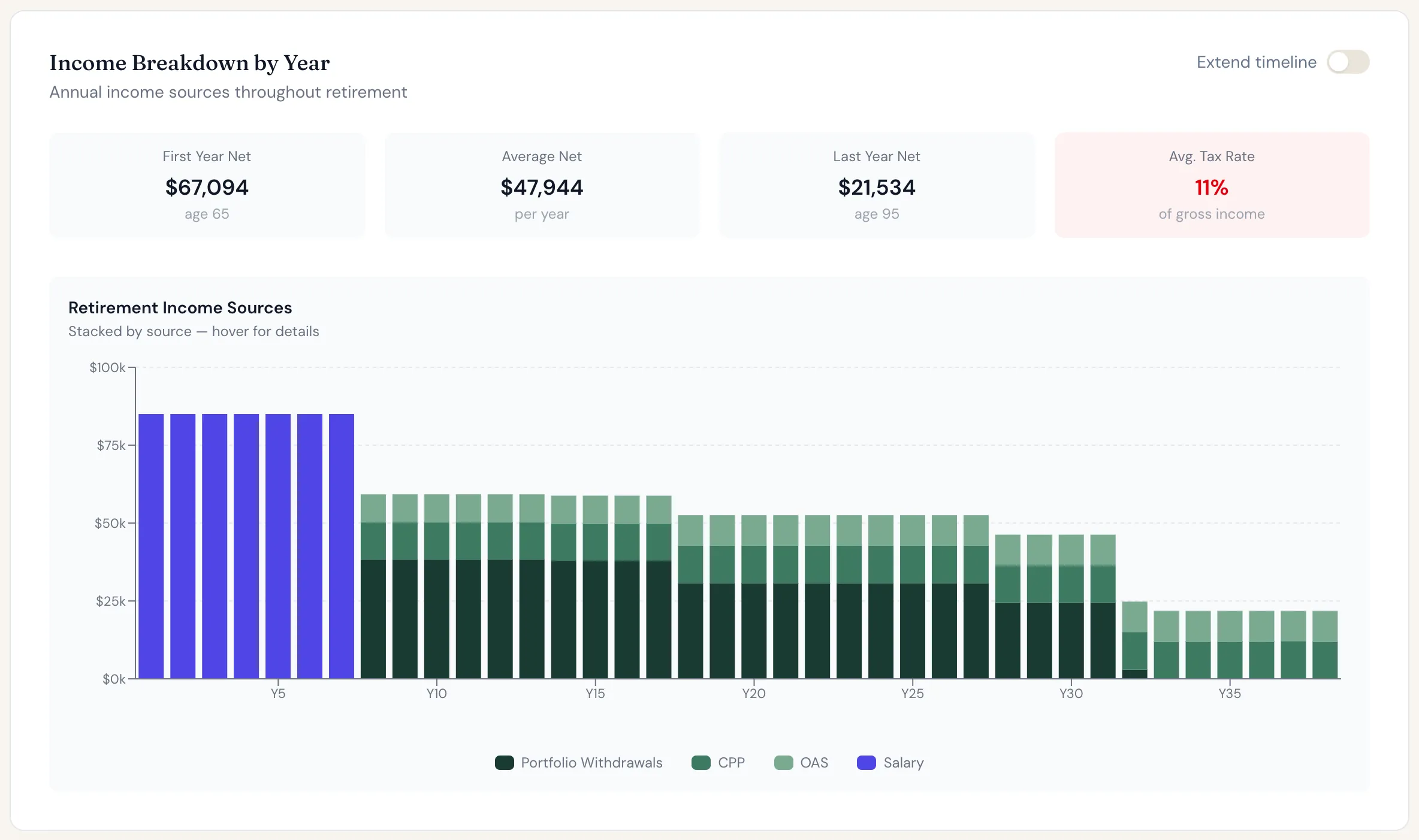1419x840 pixels.
Task: Click the $50k axis label
Action: (x=110, y=523)
